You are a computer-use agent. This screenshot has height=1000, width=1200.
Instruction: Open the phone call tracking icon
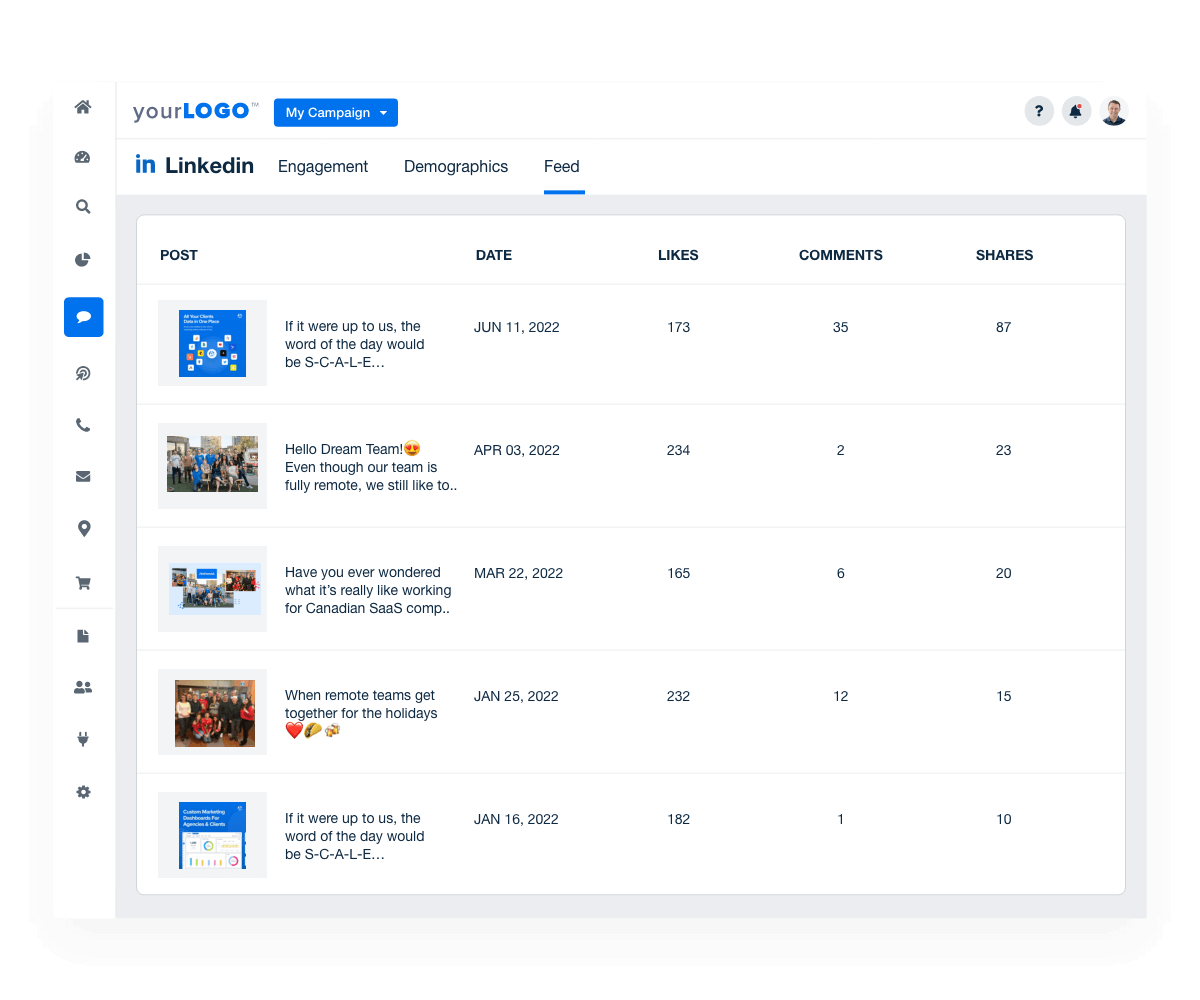pos(83,425)
